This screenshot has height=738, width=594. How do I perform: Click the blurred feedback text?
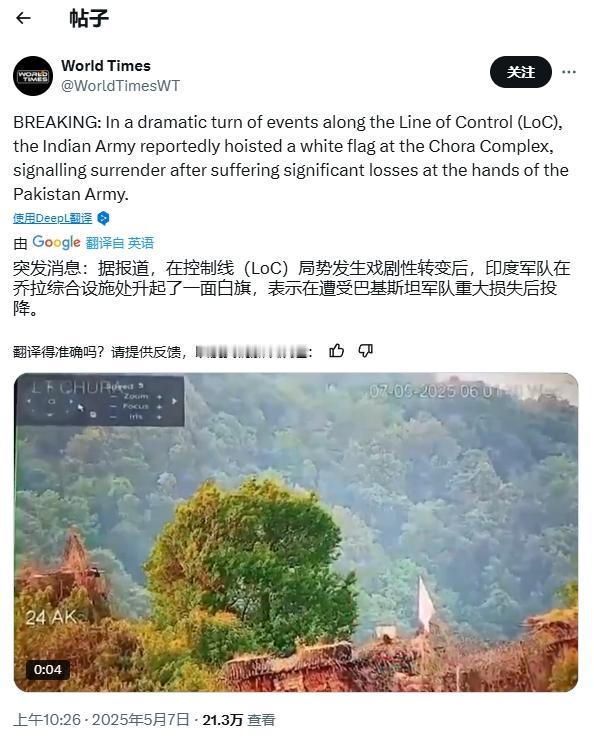[x=253, y=352]
